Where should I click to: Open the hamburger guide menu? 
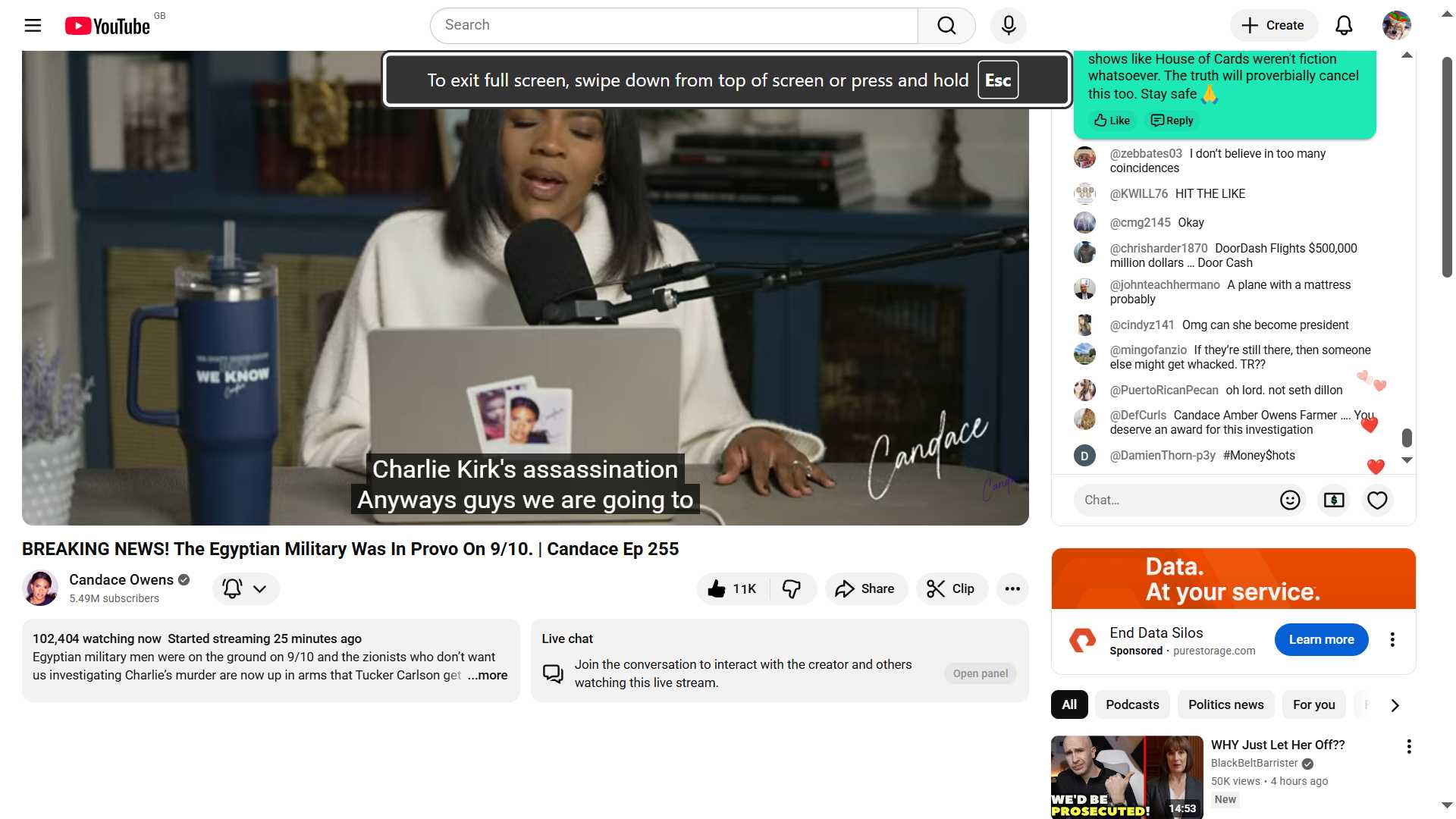click(x=33, y=26)
